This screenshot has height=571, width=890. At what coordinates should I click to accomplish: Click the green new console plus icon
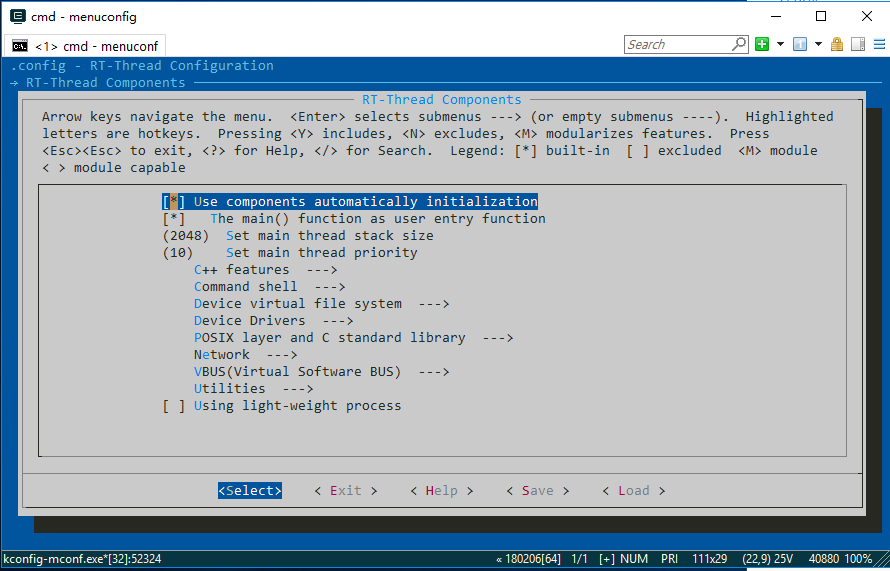[x=762, y=44]
